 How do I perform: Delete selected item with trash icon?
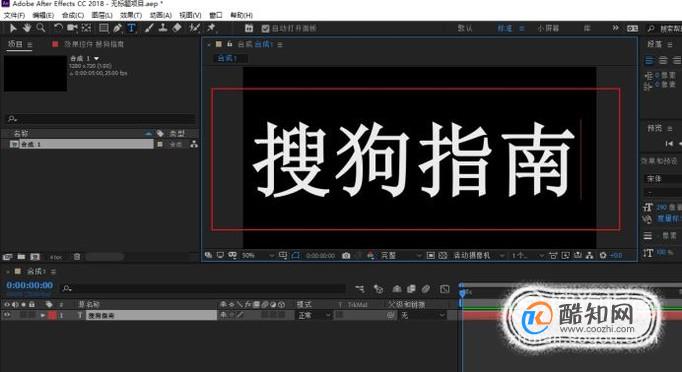click(77, 257)
